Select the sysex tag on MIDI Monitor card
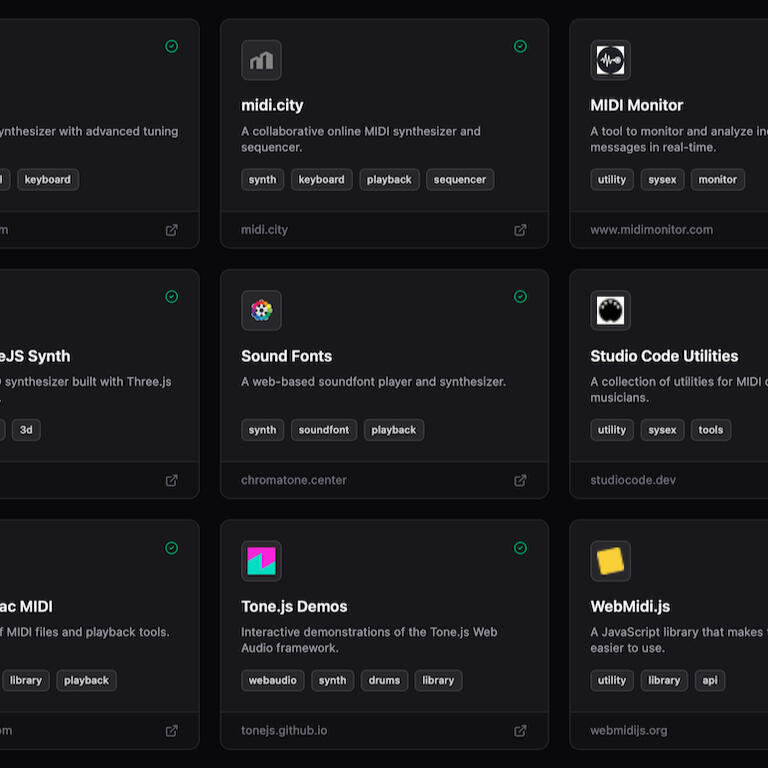This screenshot has height=768, width=768. 662,180
